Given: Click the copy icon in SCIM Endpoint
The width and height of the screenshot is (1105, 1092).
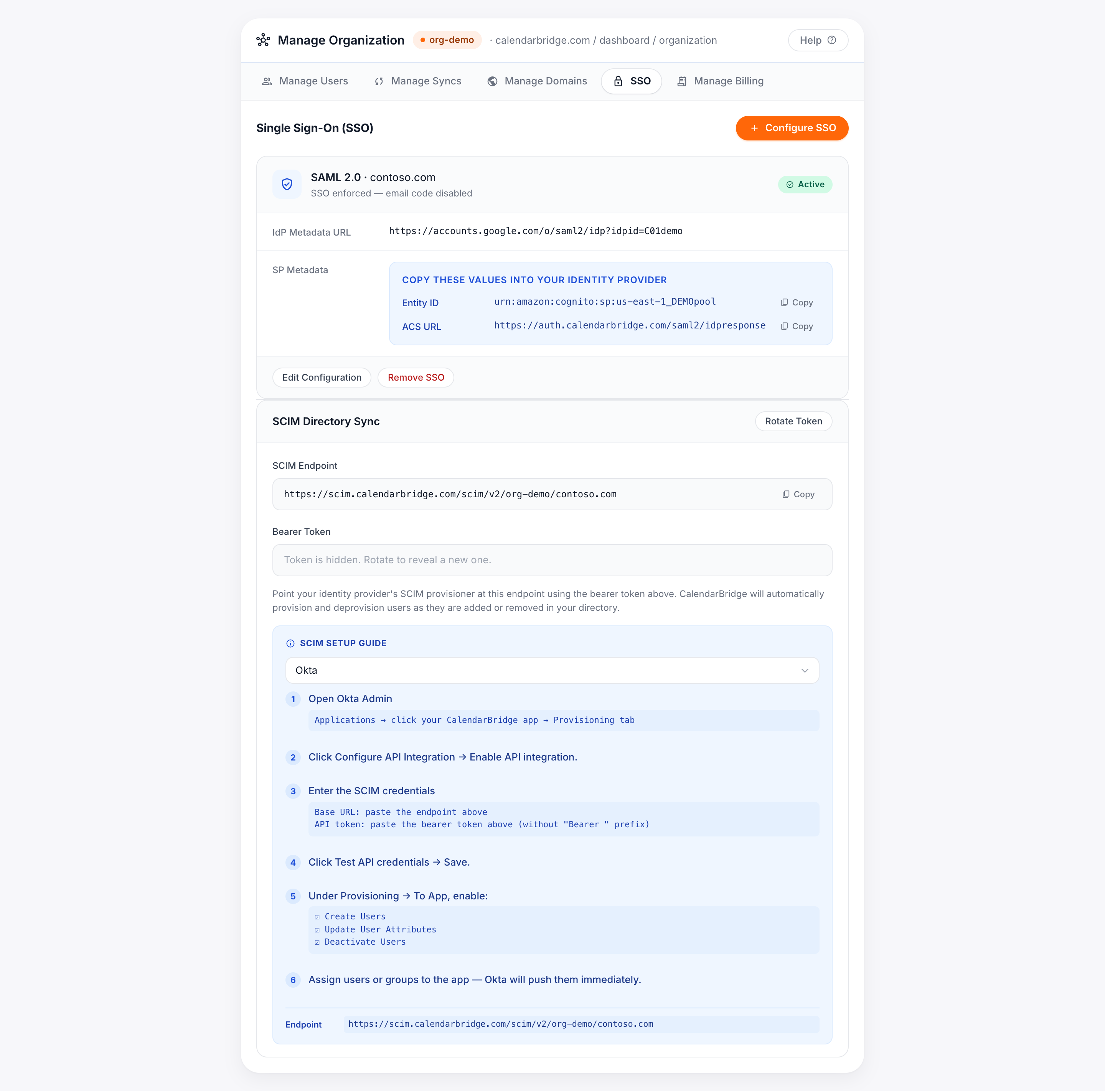Looking at the screenshot, I should click(786, 494).
